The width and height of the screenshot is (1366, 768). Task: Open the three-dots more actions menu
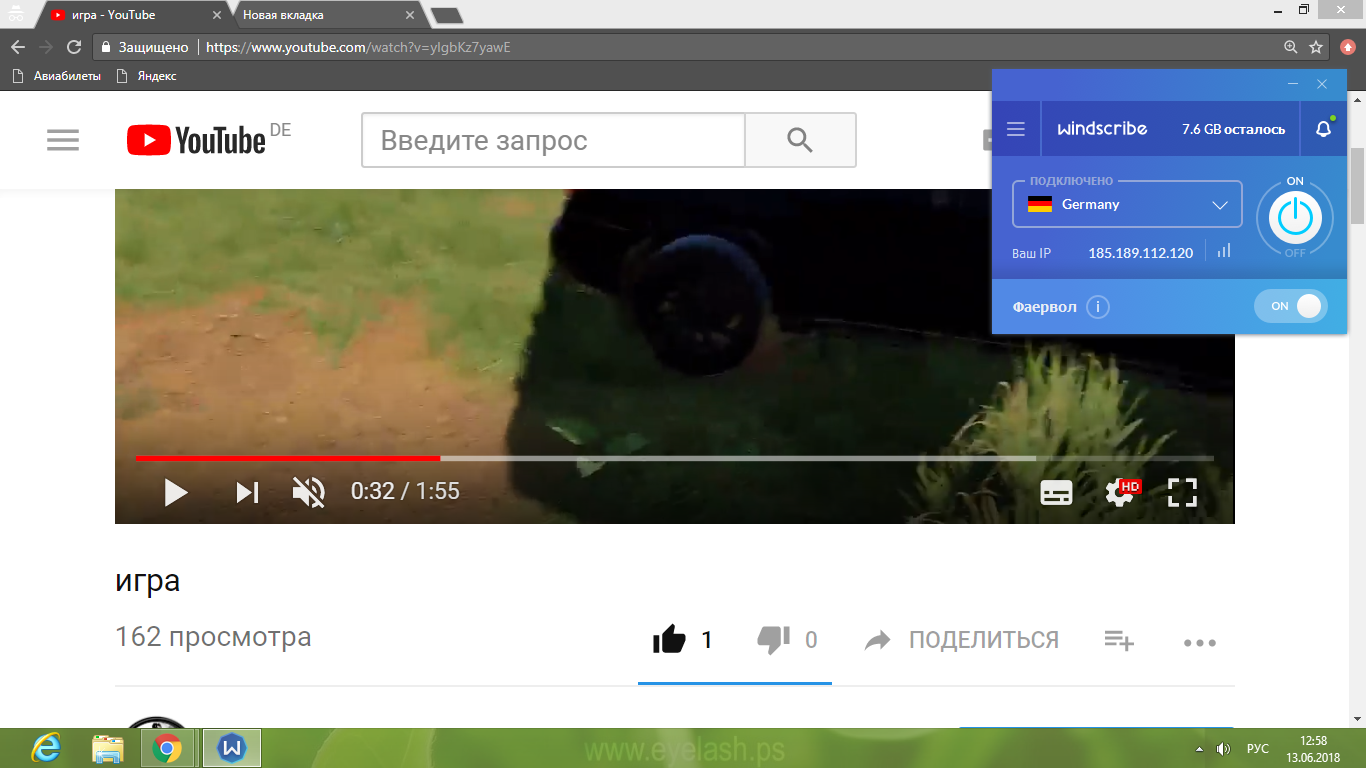coord(1199,643)
